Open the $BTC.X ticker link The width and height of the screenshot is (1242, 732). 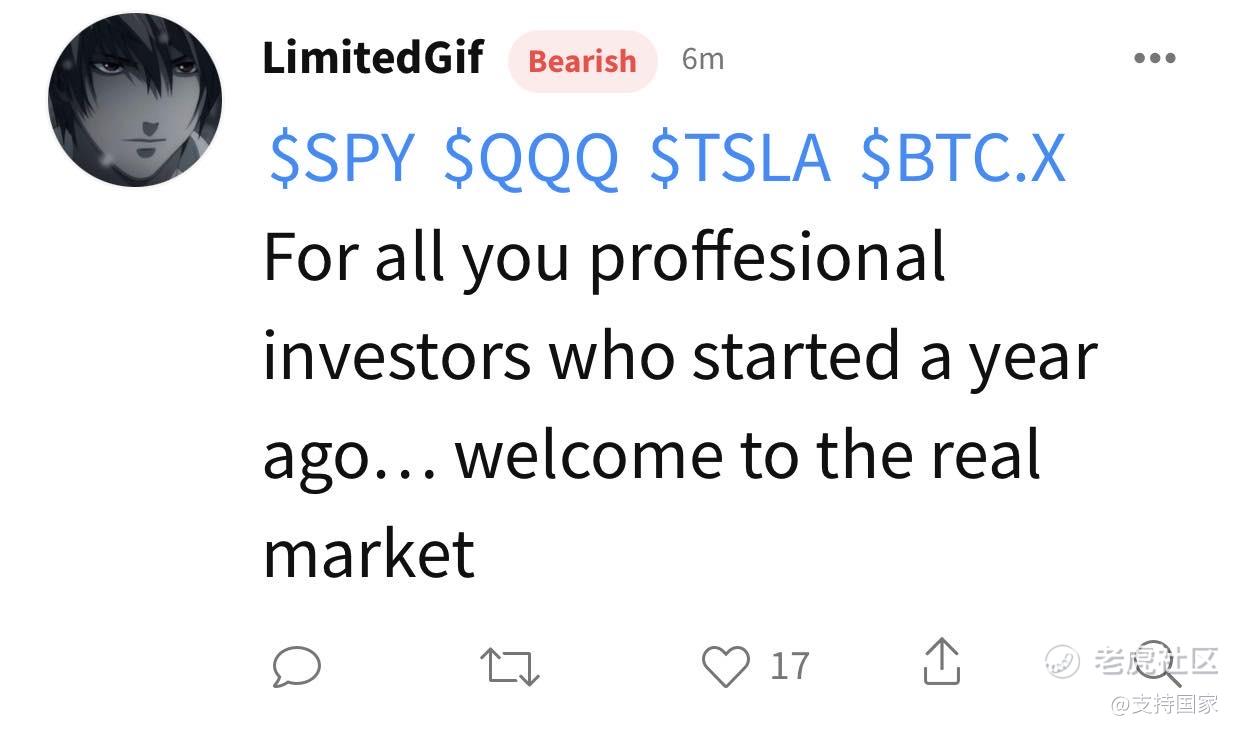pos(963,158)
